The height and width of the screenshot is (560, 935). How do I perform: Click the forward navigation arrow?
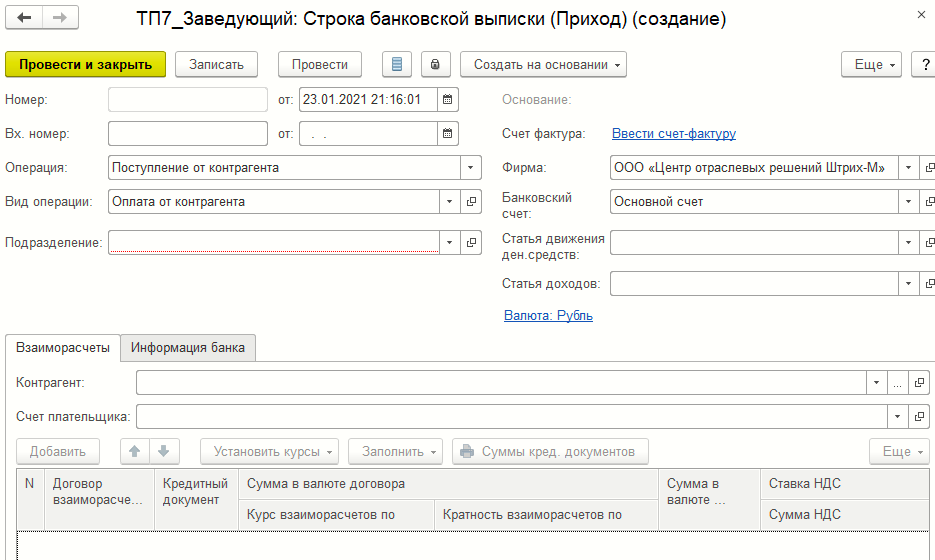pyautogui.click(x=59, y=19)
